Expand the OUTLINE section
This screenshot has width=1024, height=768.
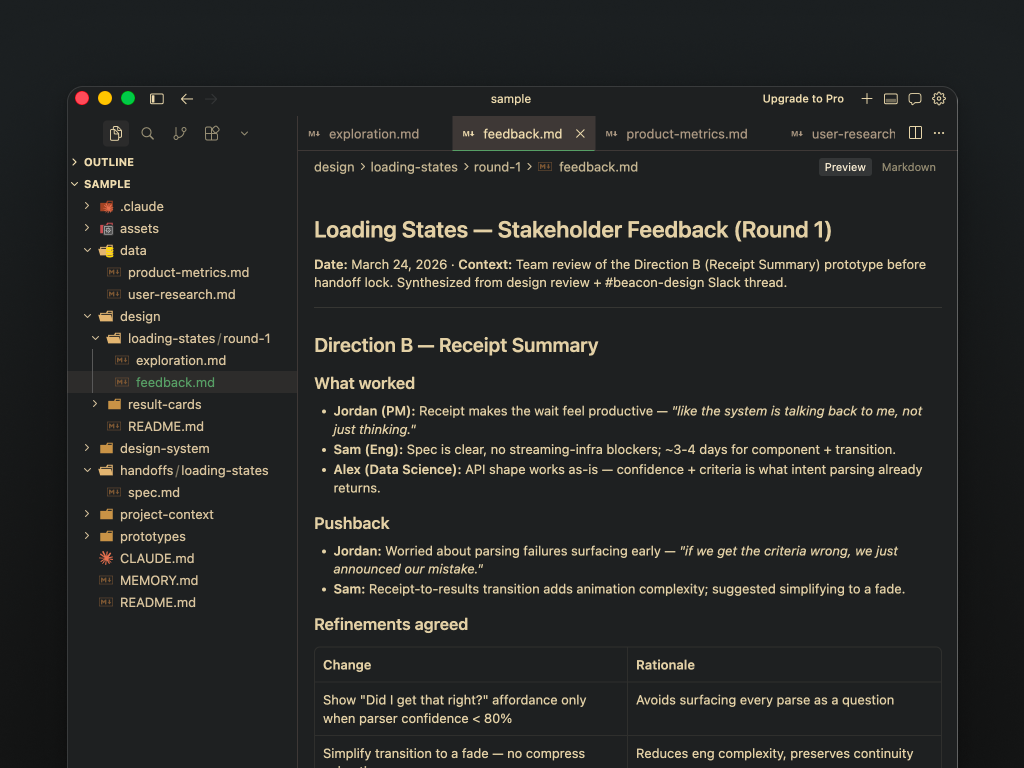183,162
